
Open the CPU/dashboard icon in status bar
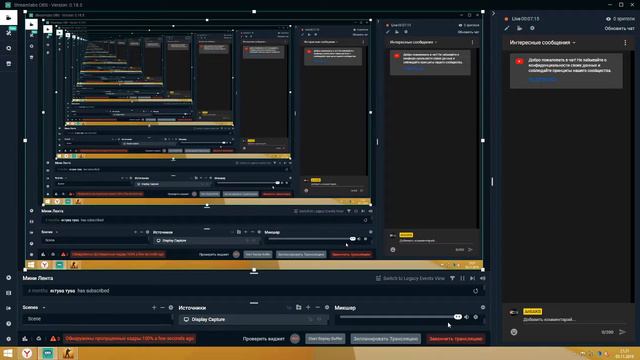point(39,338)
